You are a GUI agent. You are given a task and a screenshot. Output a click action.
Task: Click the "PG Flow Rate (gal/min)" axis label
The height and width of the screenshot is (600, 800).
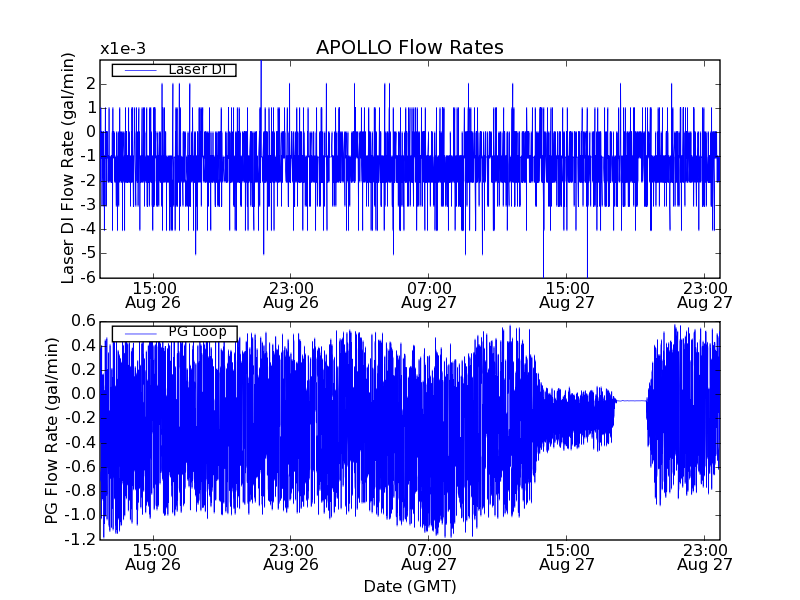[51, 430]
